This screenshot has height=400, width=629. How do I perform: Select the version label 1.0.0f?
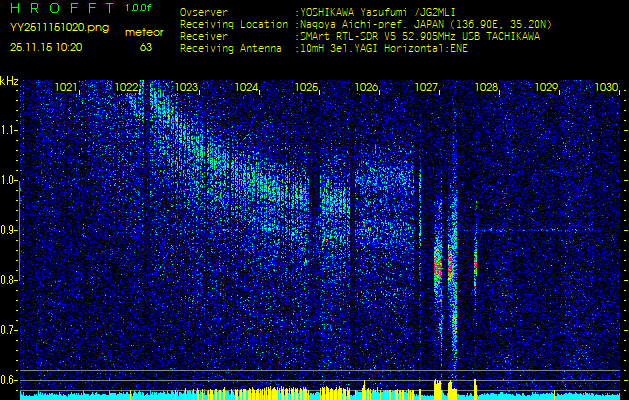tap(138, 8)
